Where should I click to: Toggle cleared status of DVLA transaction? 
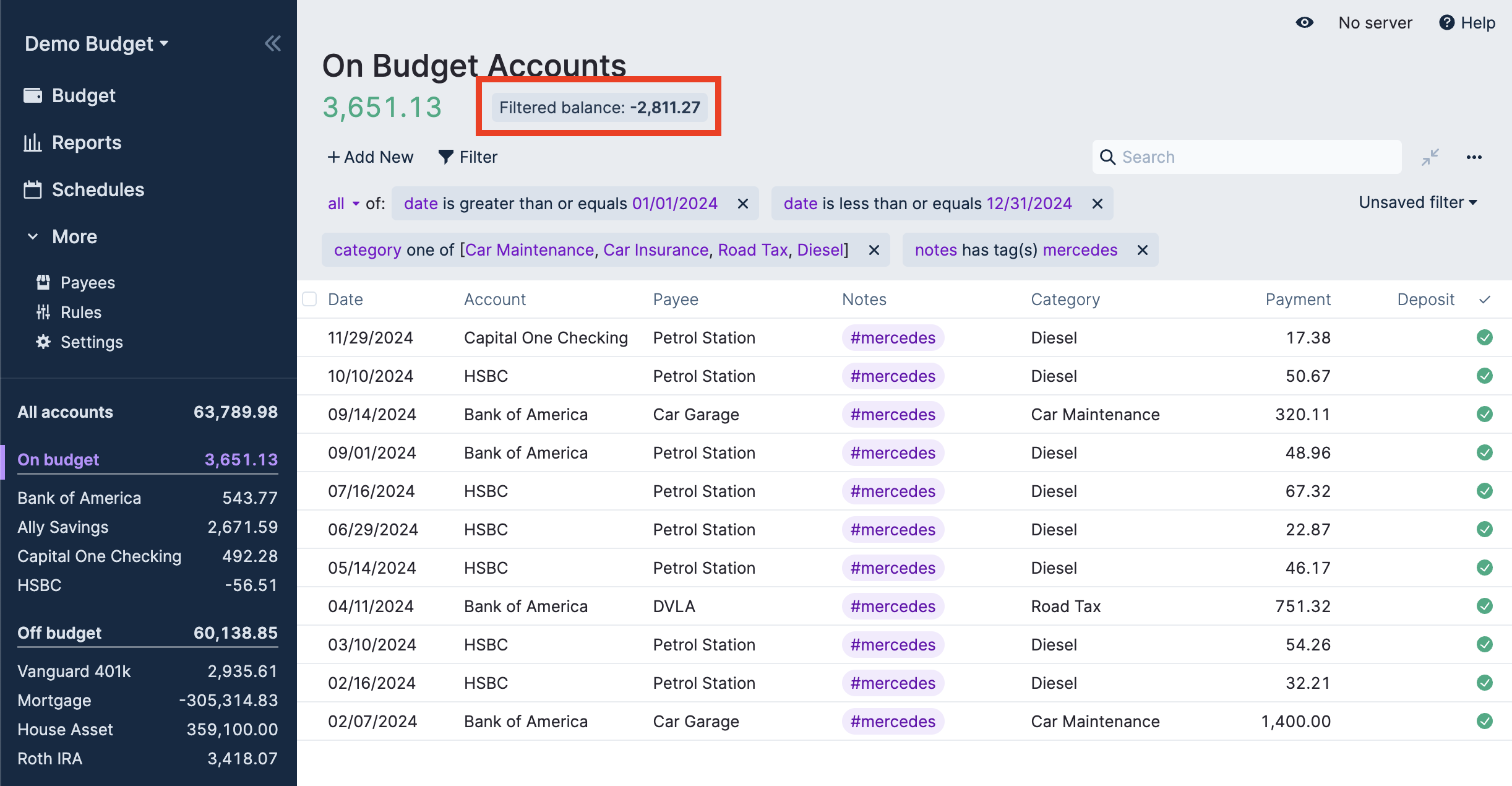(x=1484, y=607)
